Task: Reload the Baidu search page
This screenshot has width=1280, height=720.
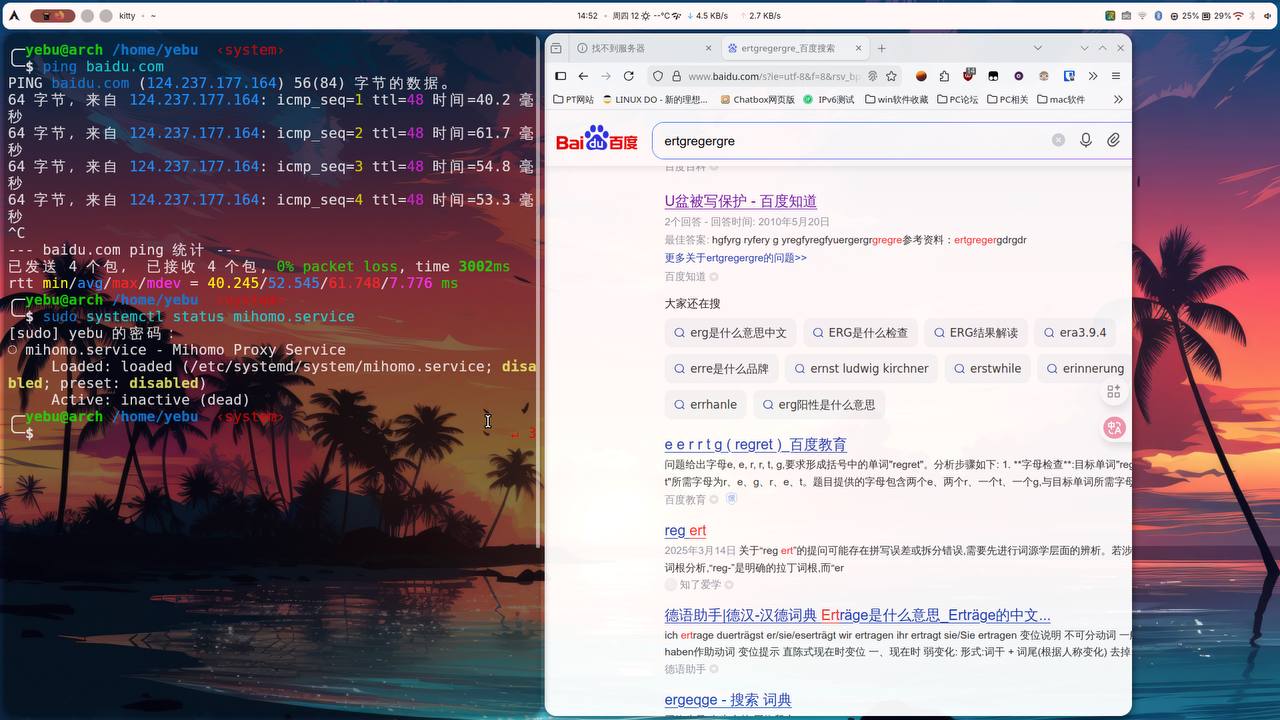Action: pyautogui.click(x=628, y=76)
